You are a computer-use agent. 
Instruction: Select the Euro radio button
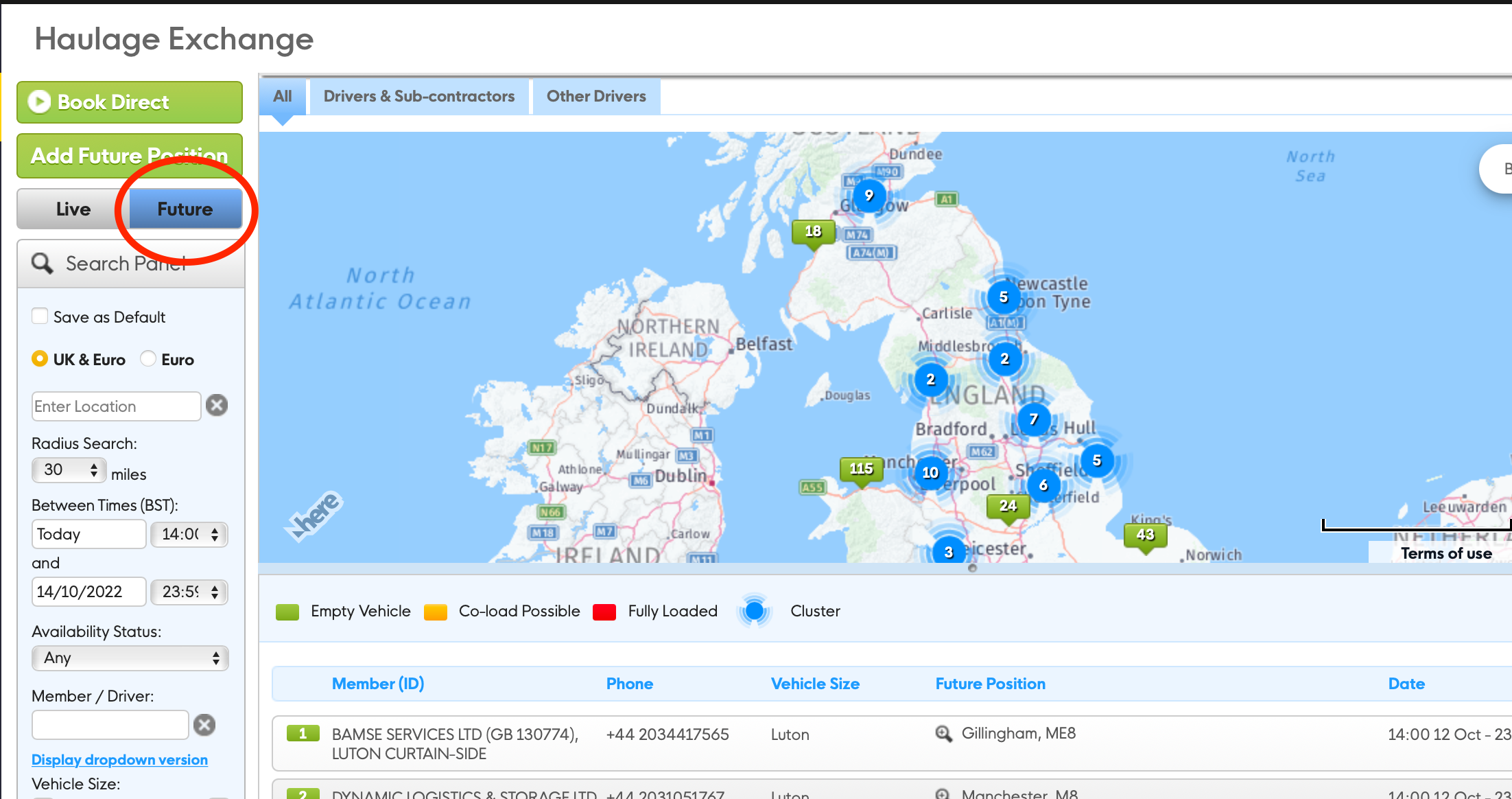tap(148, 358)
